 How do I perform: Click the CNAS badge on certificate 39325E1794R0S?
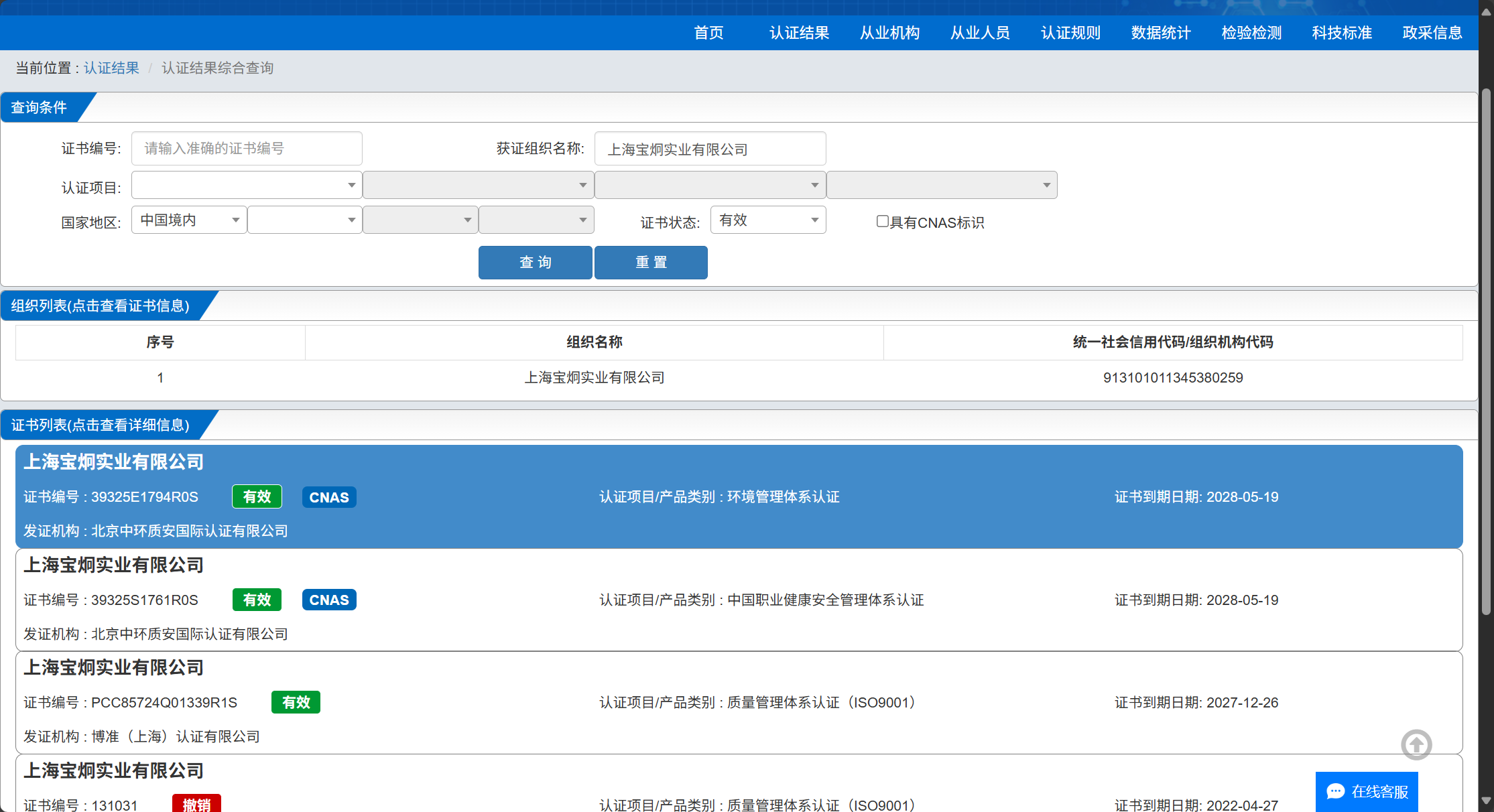click(x=328, y=497)
